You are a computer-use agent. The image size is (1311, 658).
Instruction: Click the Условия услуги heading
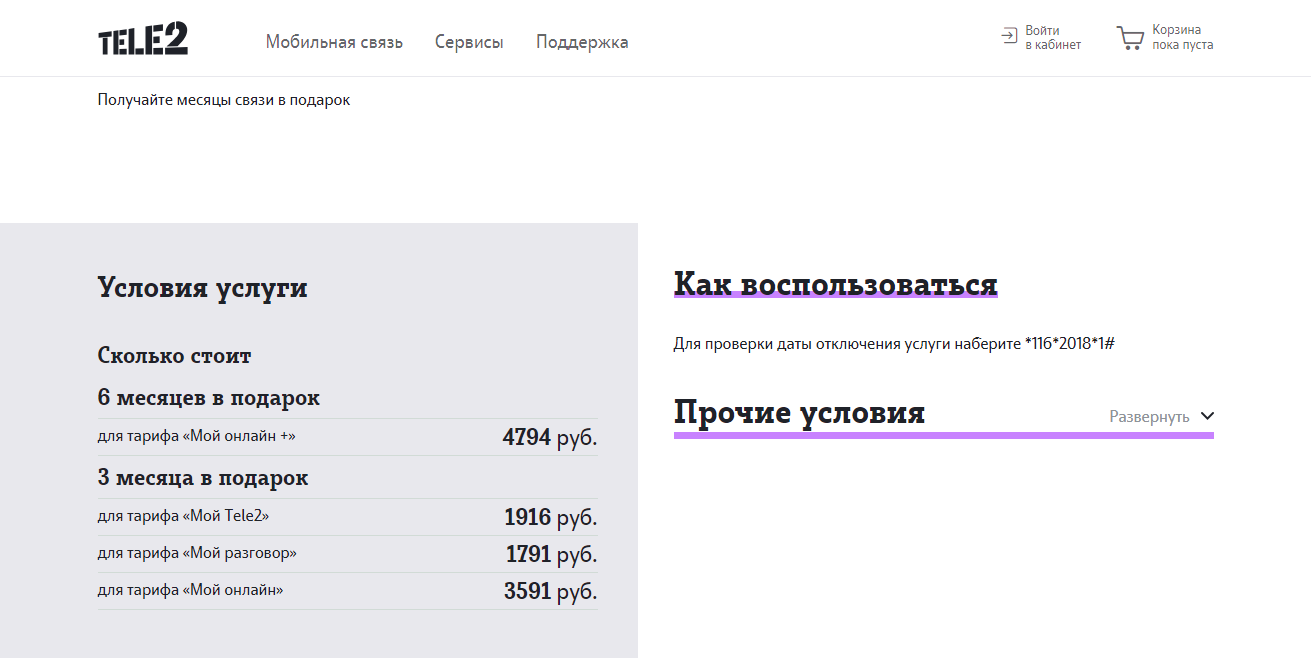(x=202, y=288)
